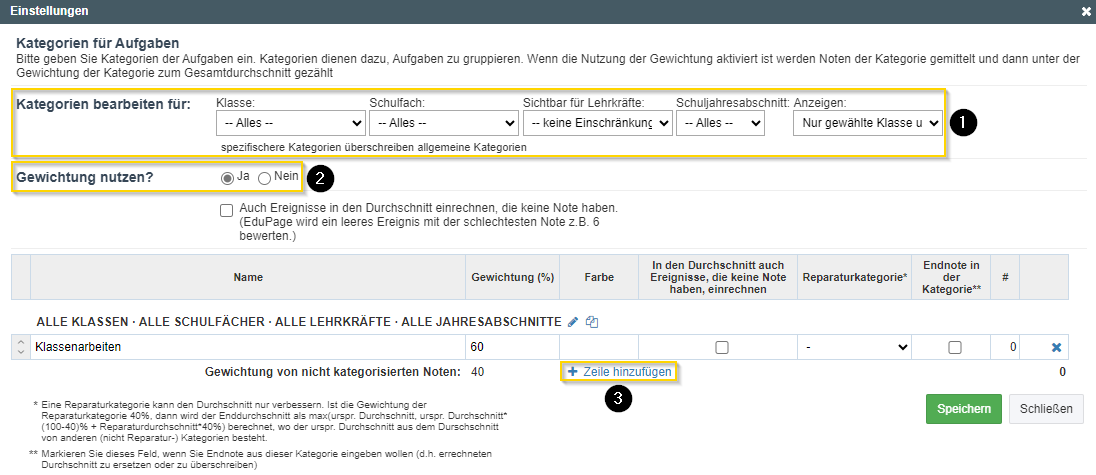Screen dimensions: 1096x475
Task: Close the Einstellungen dialog via the X
Action: coord(1086,11)
